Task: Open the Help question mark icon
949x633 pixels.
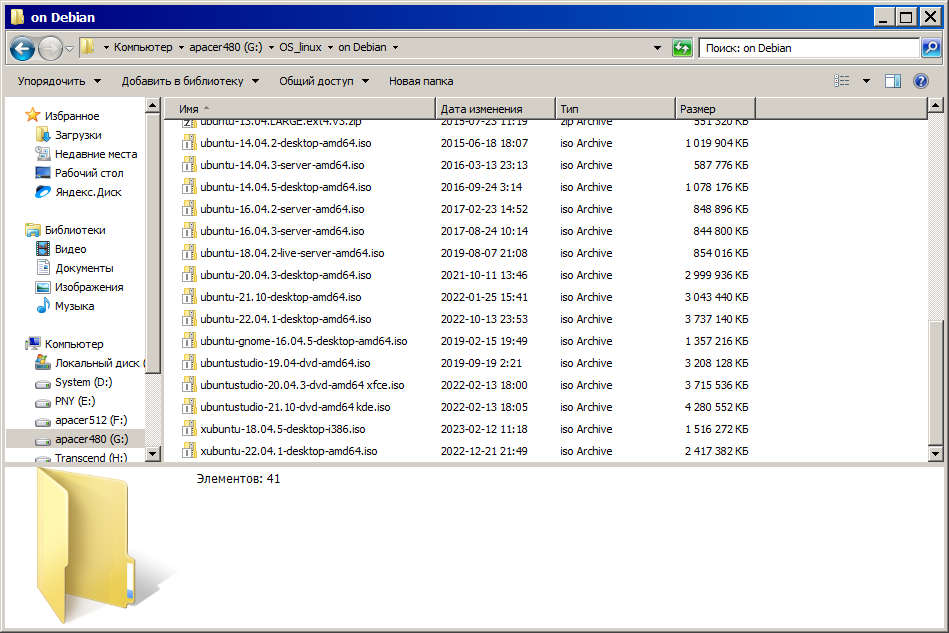Action: click(x=921, y=80)
